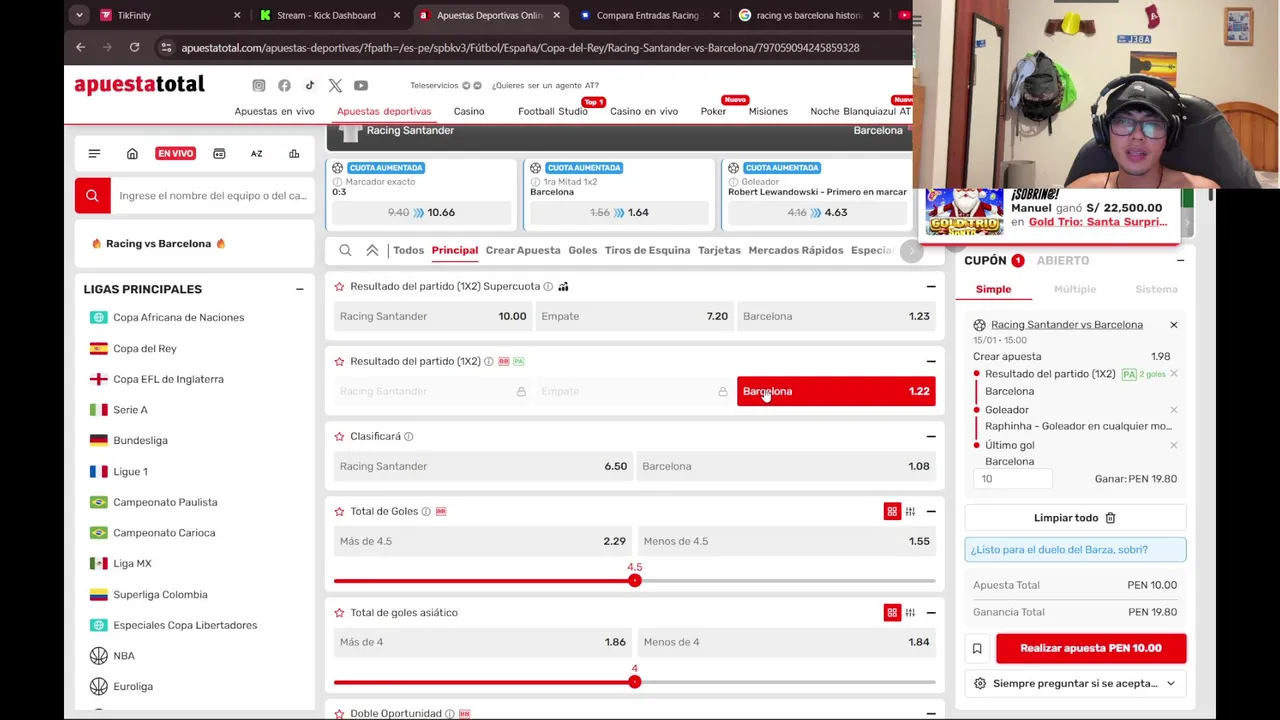
Task: Collapse the Cupón panel
Action: click(1180, 260)
